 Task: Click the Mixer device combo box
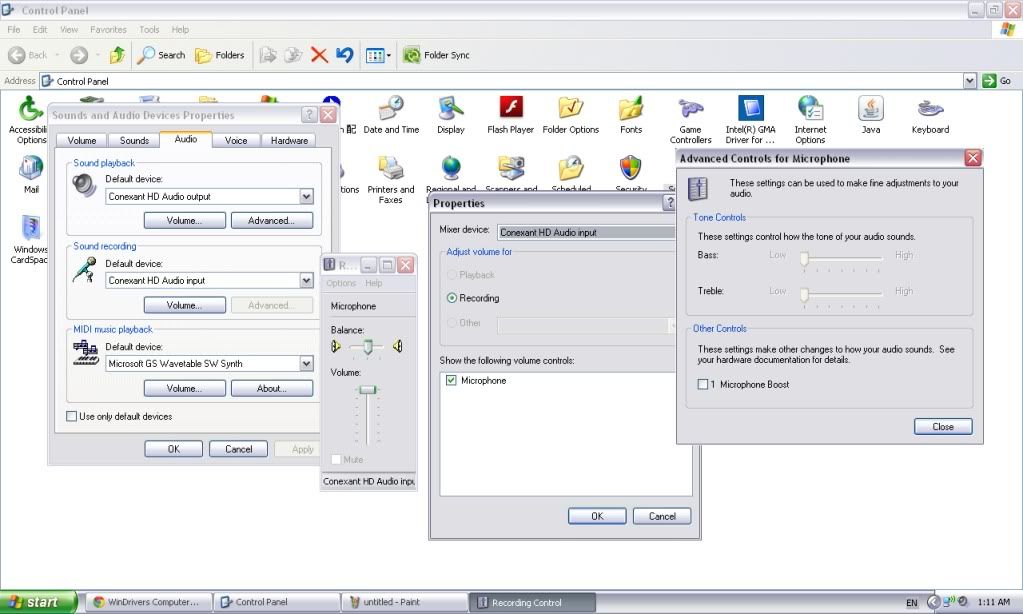coord(586,232)
